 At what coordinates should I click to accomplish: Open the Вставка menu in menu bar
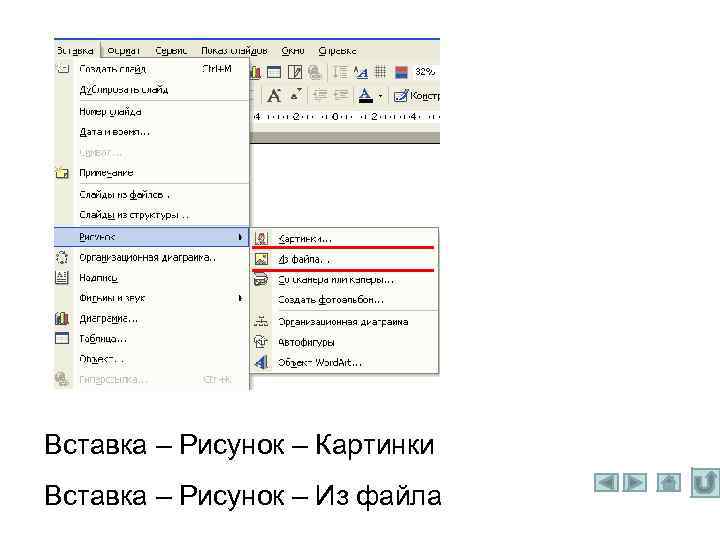76,51
